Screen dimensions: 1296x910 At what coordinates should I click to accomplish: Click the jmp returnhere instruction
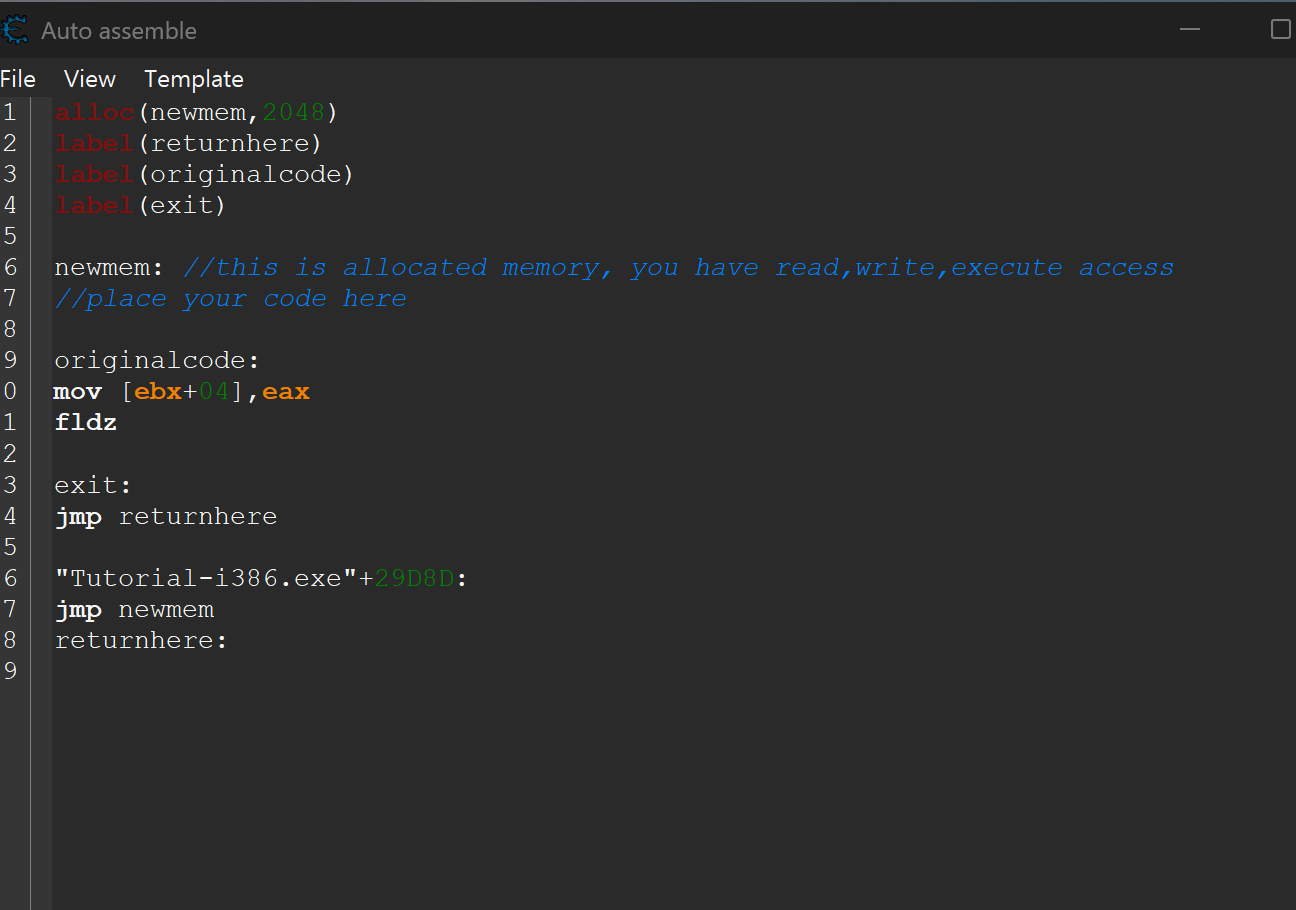[x=166, y=516]
